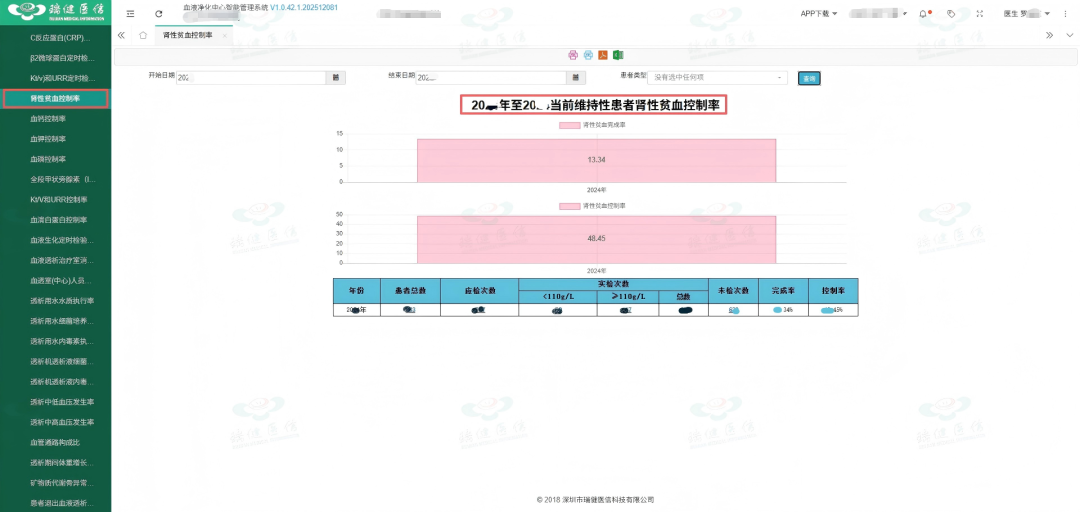The height and width of the screenshot is (512, 1080).
Task: Open the notification bell
Action: [922, 14]
